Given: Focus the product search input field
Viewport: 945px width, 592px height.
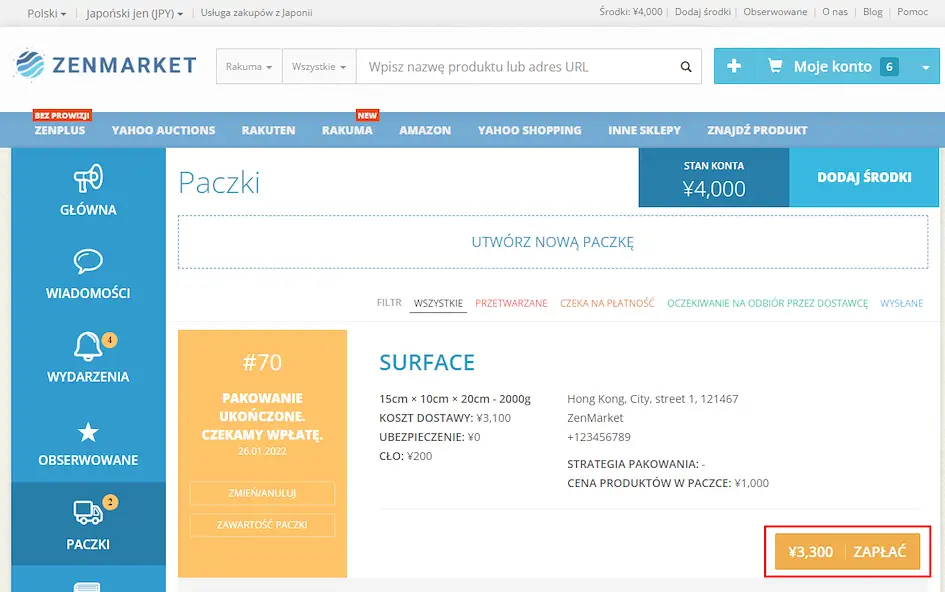Looking at the screenshot, I should pyautogui.click(x=517, y=66).
